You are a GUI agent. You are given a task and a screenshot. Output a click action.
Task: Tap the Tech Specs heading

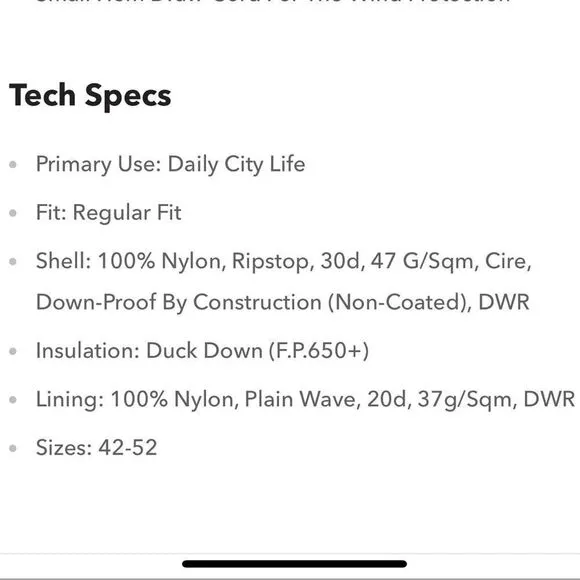[90, 96]
